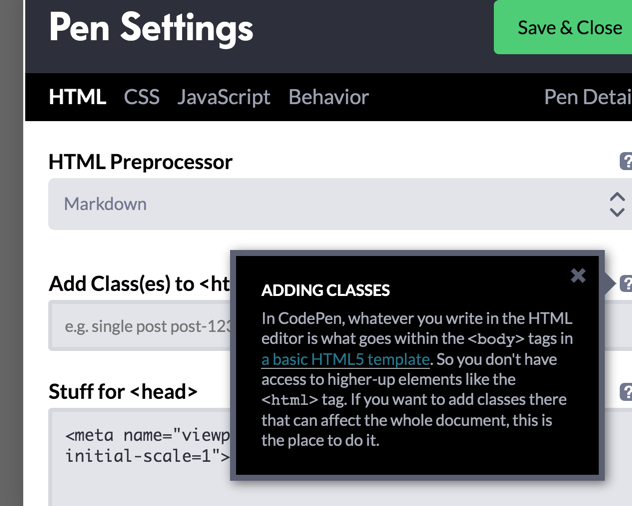Click help icon next to Add Class(es)

(626, 283)
